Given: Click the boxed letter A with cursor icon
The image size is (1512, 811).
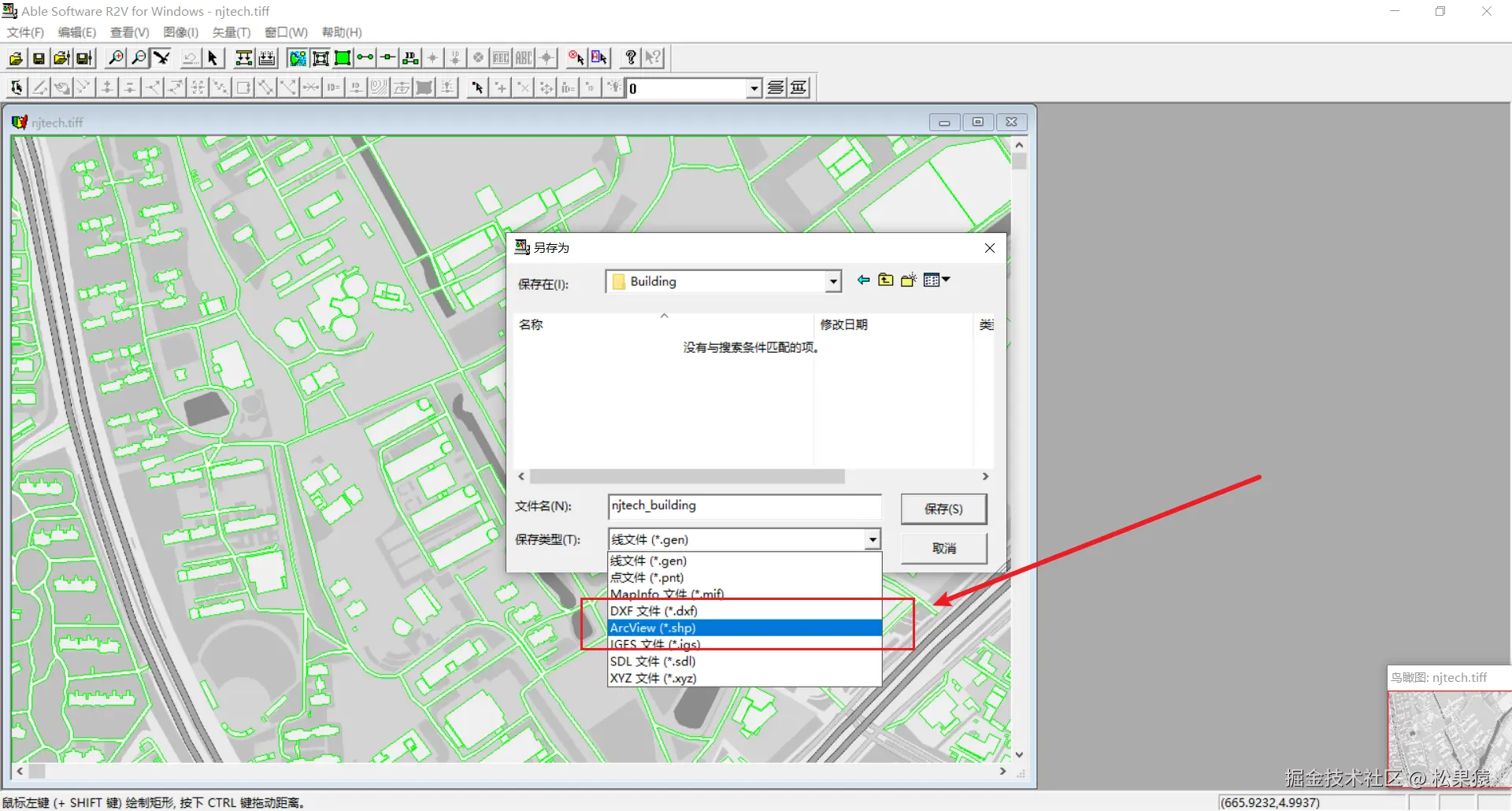Looking at the screenshot, I should [x=599, y=58].
